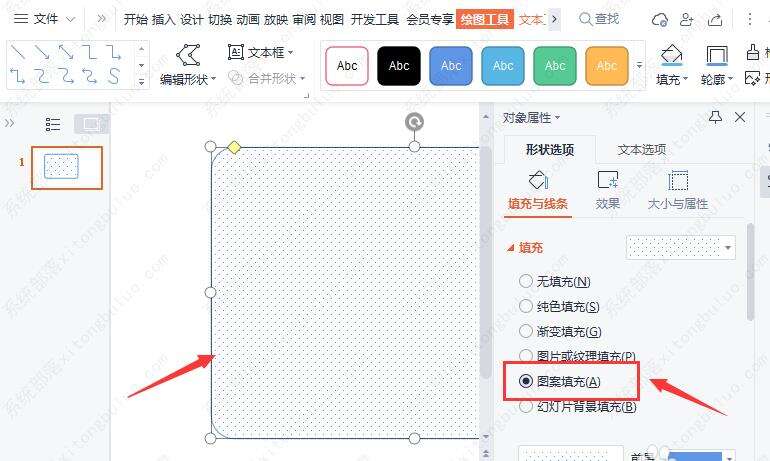The height and width of the screenshot is (461, 770).
Task: Apply the black Abc shape style
Action: 399,66
